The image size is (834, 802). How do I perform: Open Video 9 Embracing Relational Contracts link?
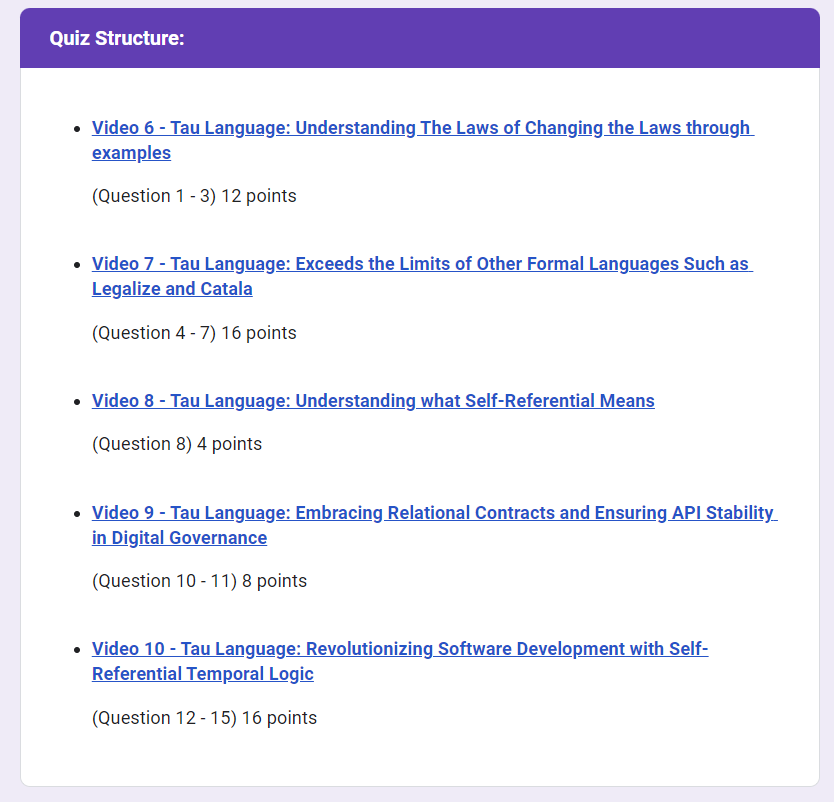coord(435,513)
